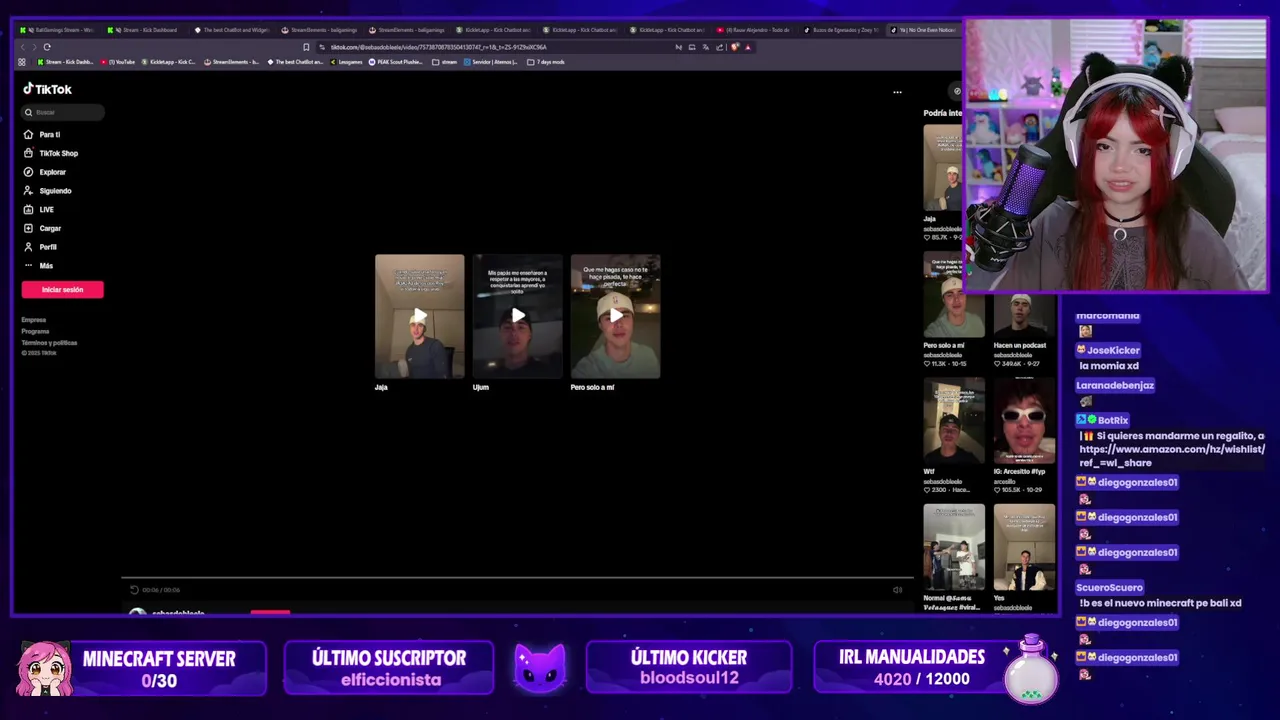Reload the page with the refresh icon
Viewport: 1280px width, 720px height.
tap(47, 47)
